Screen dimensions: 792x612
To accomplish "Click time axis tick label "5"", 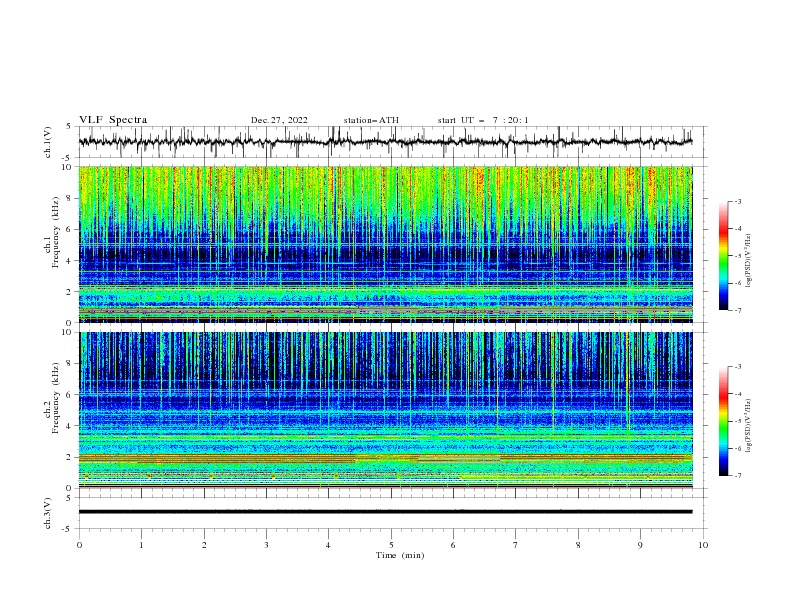I will click(x=391, y=545).
